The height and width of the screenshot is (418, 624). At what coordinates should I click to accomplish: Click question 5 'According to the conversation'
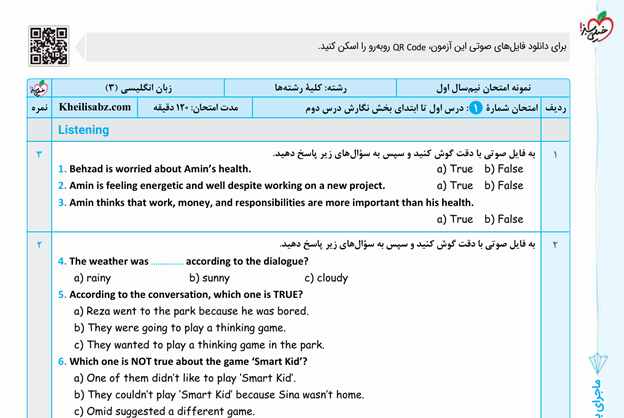[181, 295]
